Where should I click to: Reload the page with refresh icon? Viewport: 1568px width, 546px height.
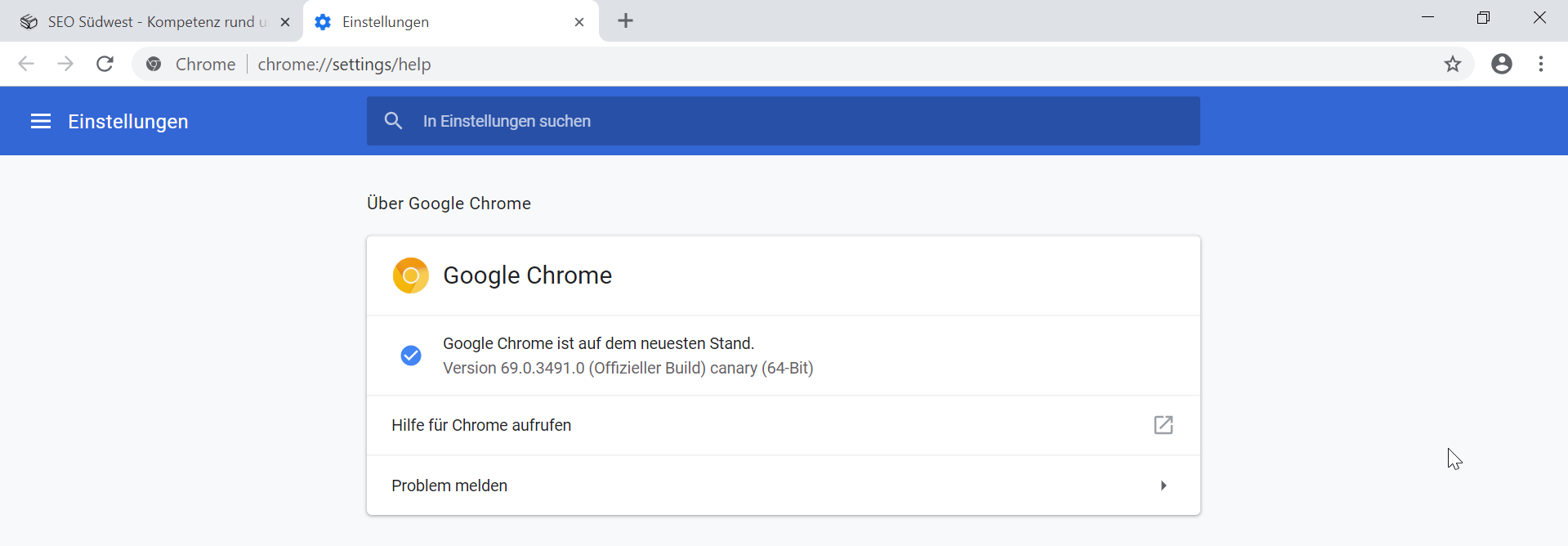(x=105, y=64)
